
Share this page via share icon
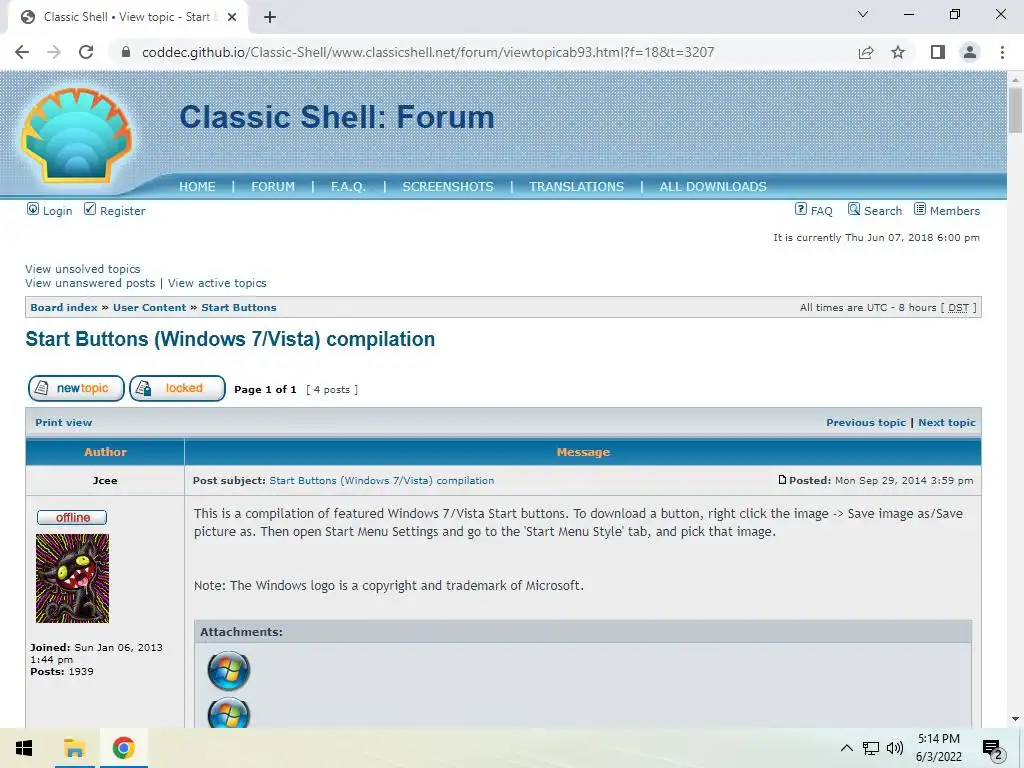pyautogui.click(x=866, y=52)
